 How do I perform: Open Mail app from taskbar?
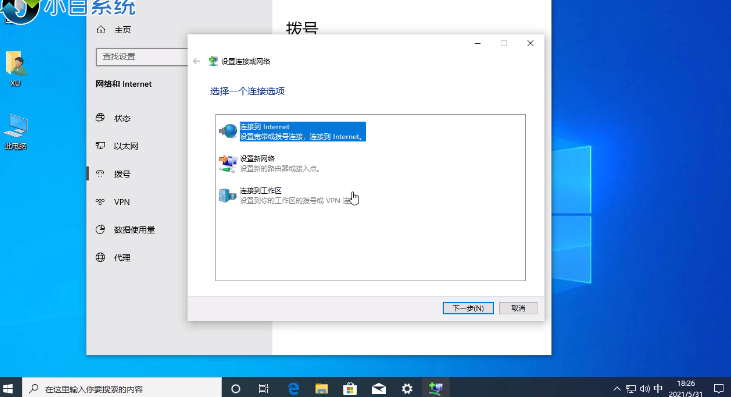pyautogui.click(x=379, y=389)
